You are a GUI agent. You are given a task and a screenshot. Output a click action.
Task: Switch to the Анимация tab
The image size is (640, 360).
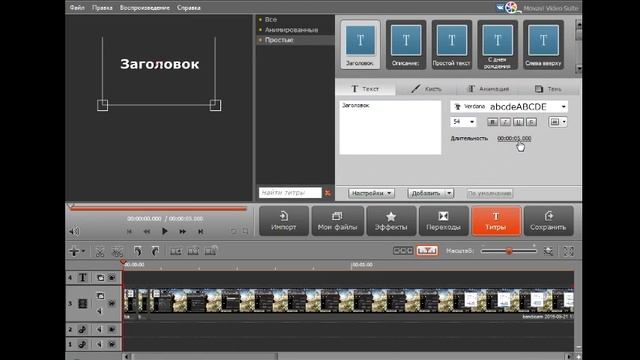(488, 89)
